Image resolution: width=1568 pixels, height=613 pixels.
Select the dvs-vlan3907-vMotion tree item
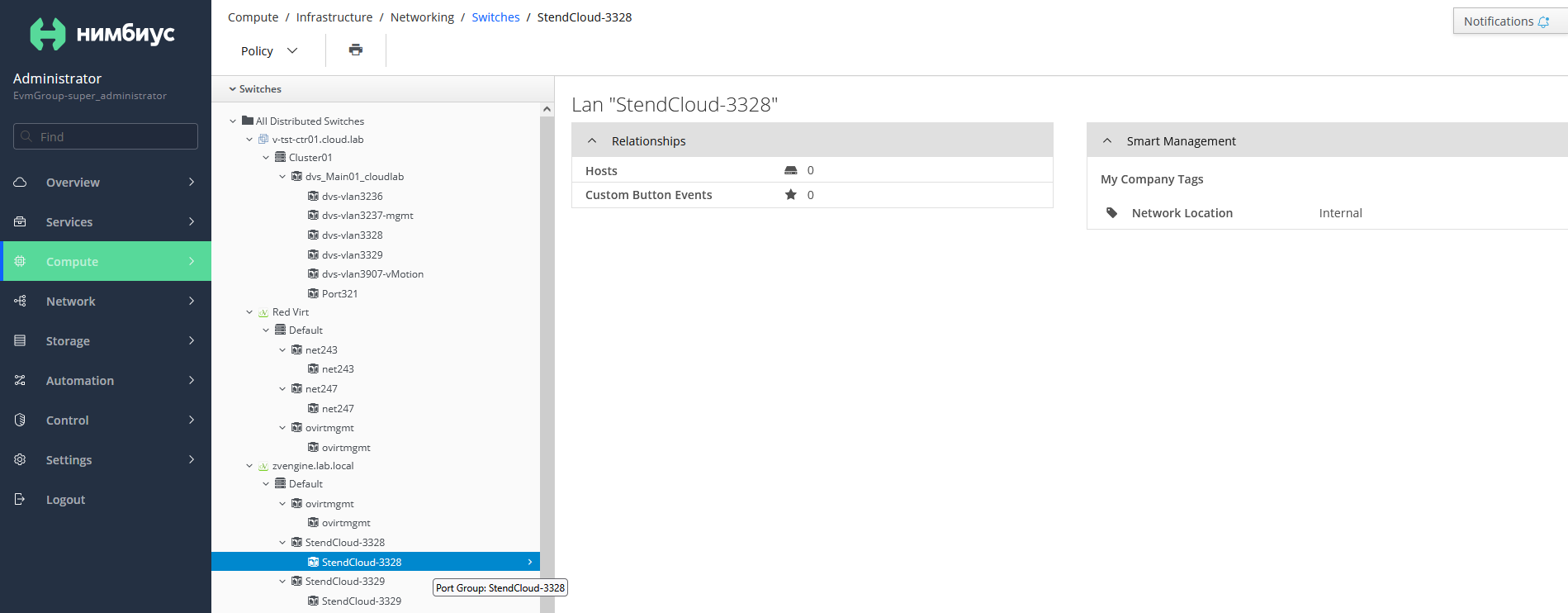pyautogui.click(x=372, y=273)
